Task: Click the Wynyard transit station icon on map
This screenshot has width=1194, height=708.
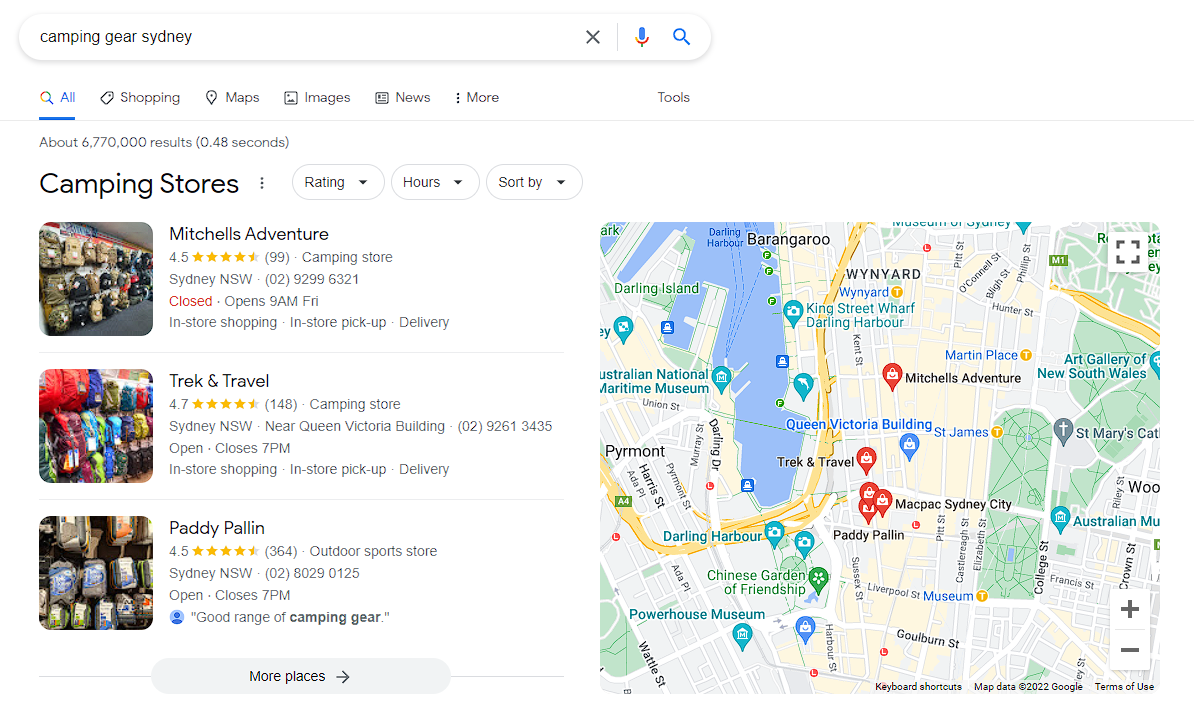Action: [896, 292]
